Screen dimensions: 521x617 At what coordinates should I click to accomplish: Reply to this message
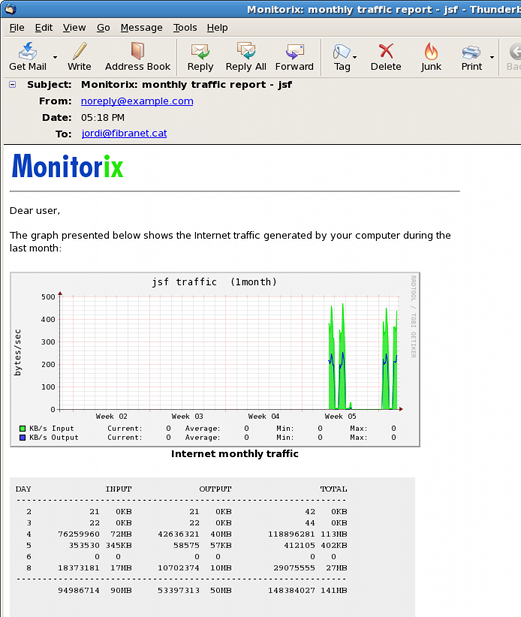(x=200, y=57)
